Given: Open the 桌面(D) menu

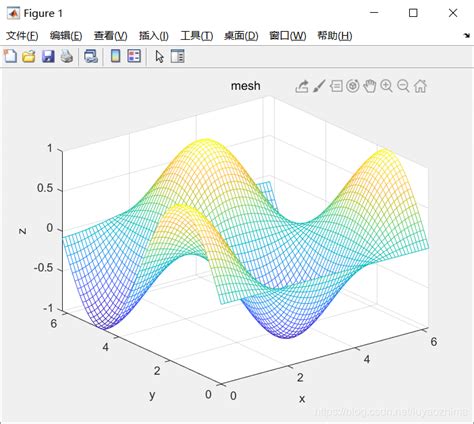Looking at the screenshot, I should click(241, 35).
